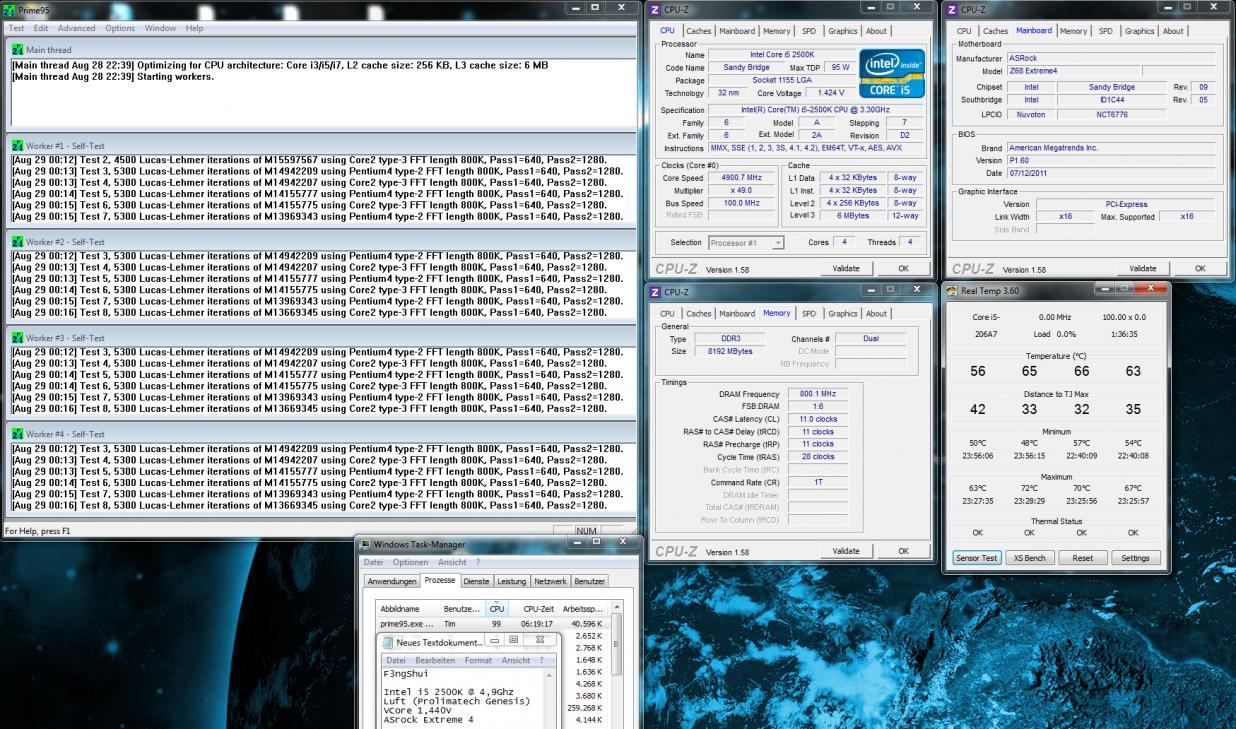Click the CPU-Z title icon in the Mainboard window
1236x729 pixels.
tap(951, 9)
